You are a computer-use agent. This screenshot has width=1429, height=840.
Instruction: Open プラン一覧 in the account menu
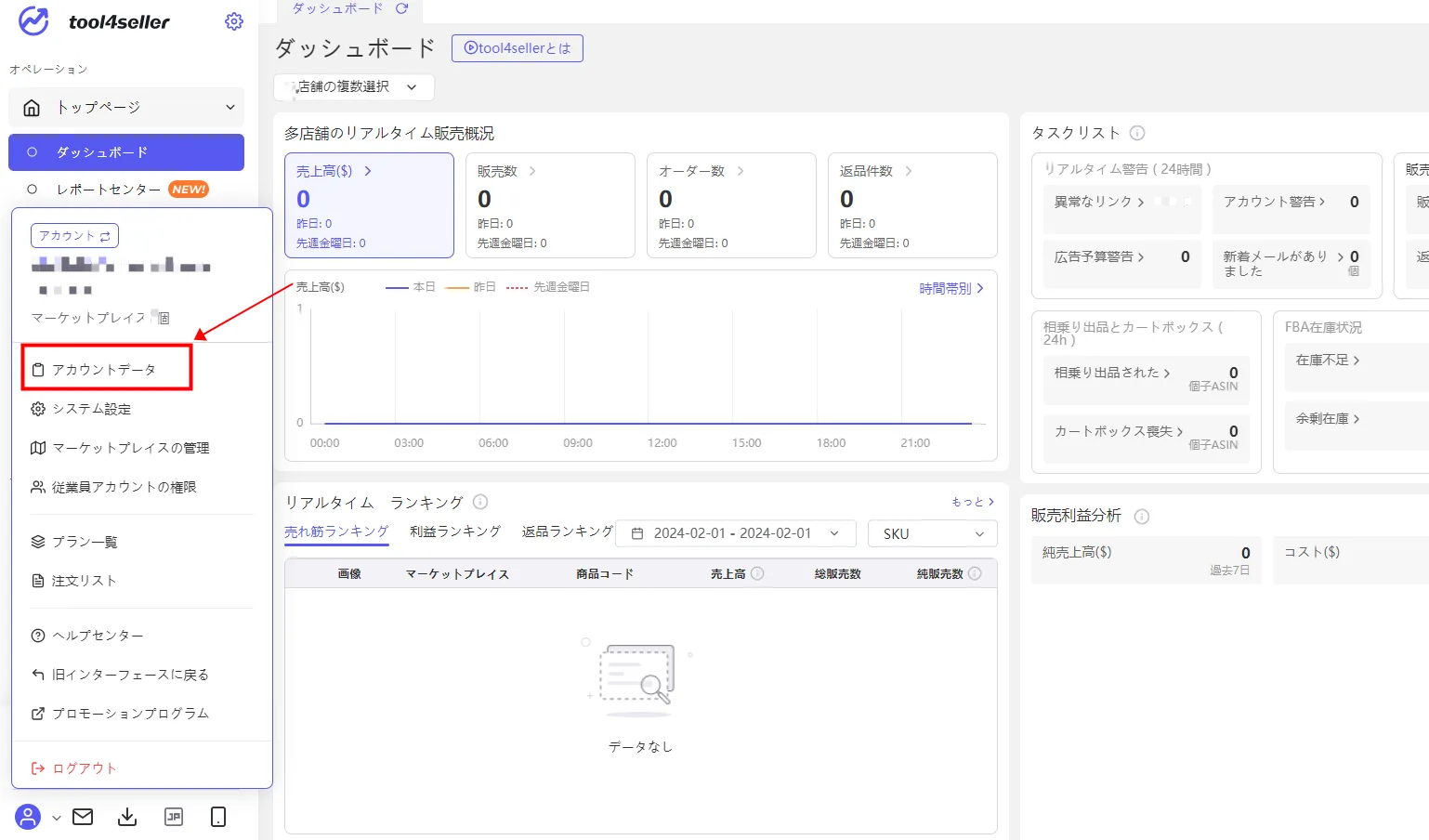point(85,542)
